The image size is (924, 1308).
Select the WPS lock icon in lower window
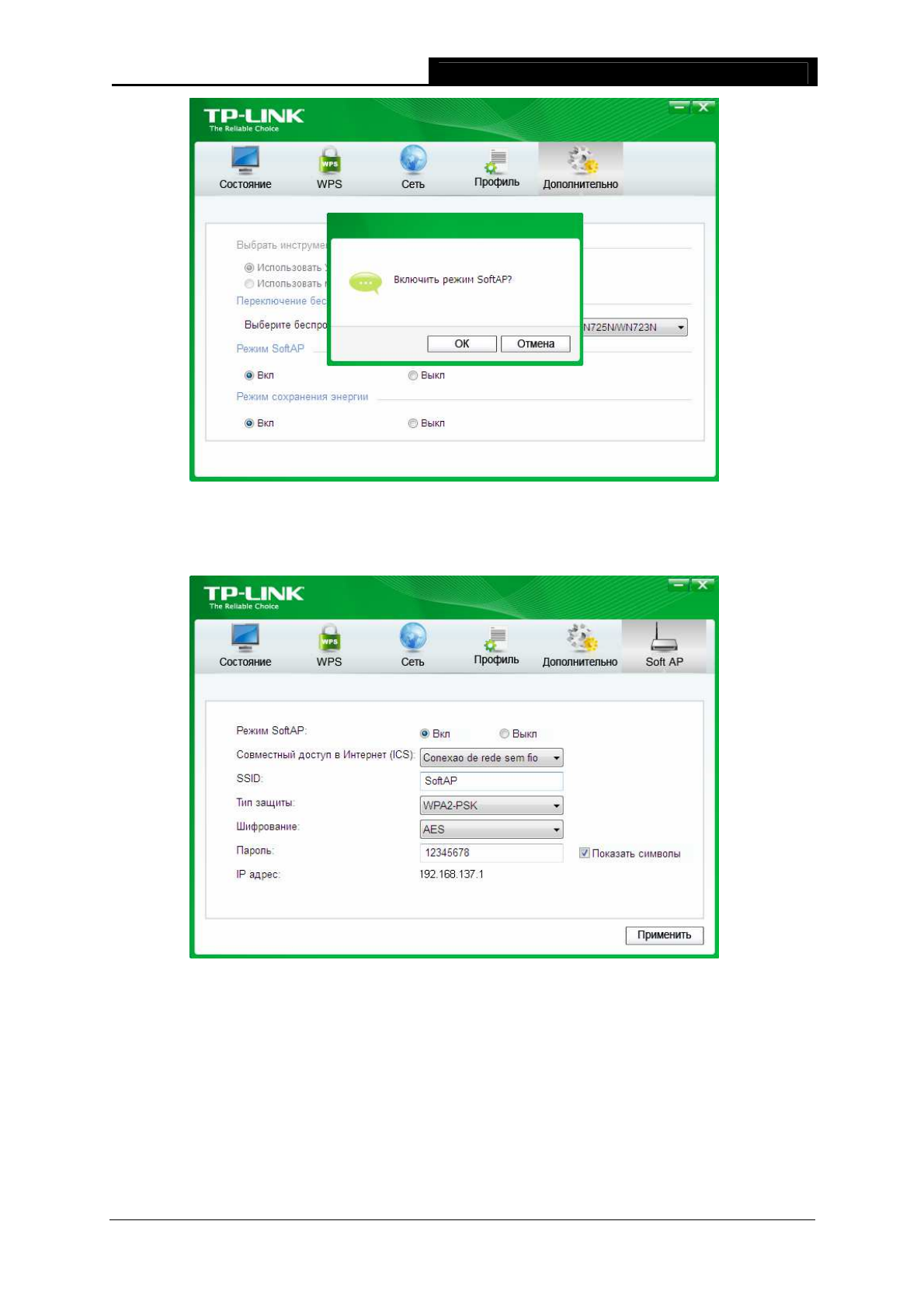coord(329,638)
